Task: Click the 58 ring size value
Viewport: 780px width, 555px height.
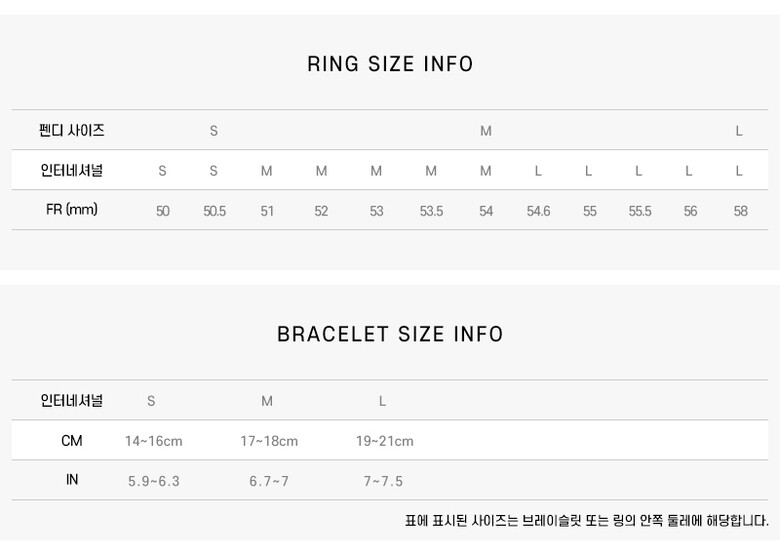Action: point(740,211)
